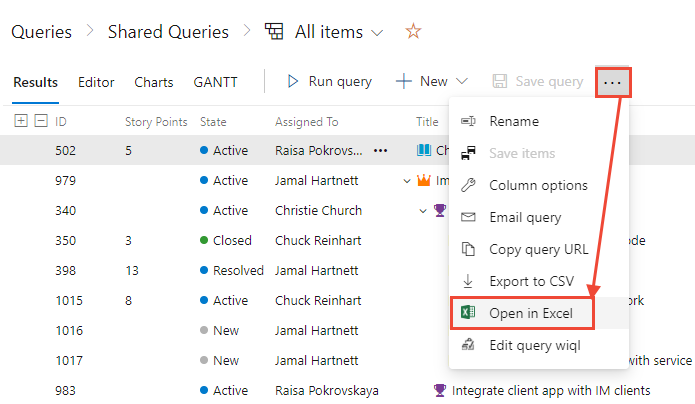Click the Copy query URL icon
This screenshot has width=695, height=404.
coord(467,250)
